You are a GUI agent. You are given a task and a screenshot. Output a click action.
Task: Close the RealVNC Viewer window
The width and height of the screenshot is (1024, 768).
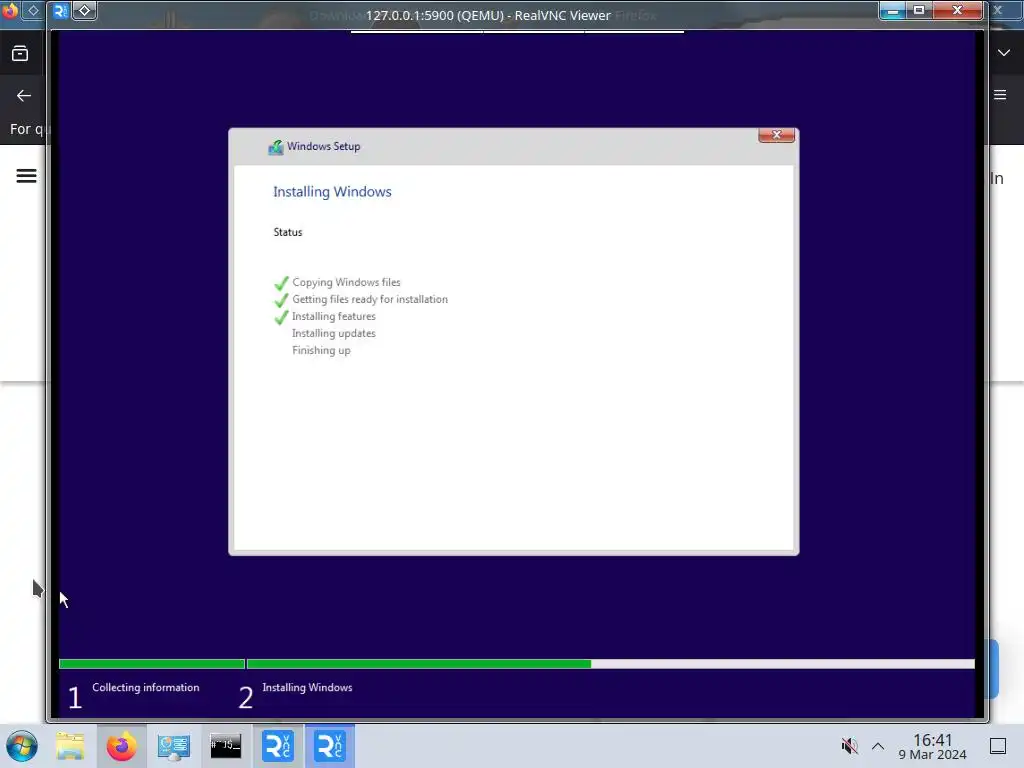click(x=957, y=10)
